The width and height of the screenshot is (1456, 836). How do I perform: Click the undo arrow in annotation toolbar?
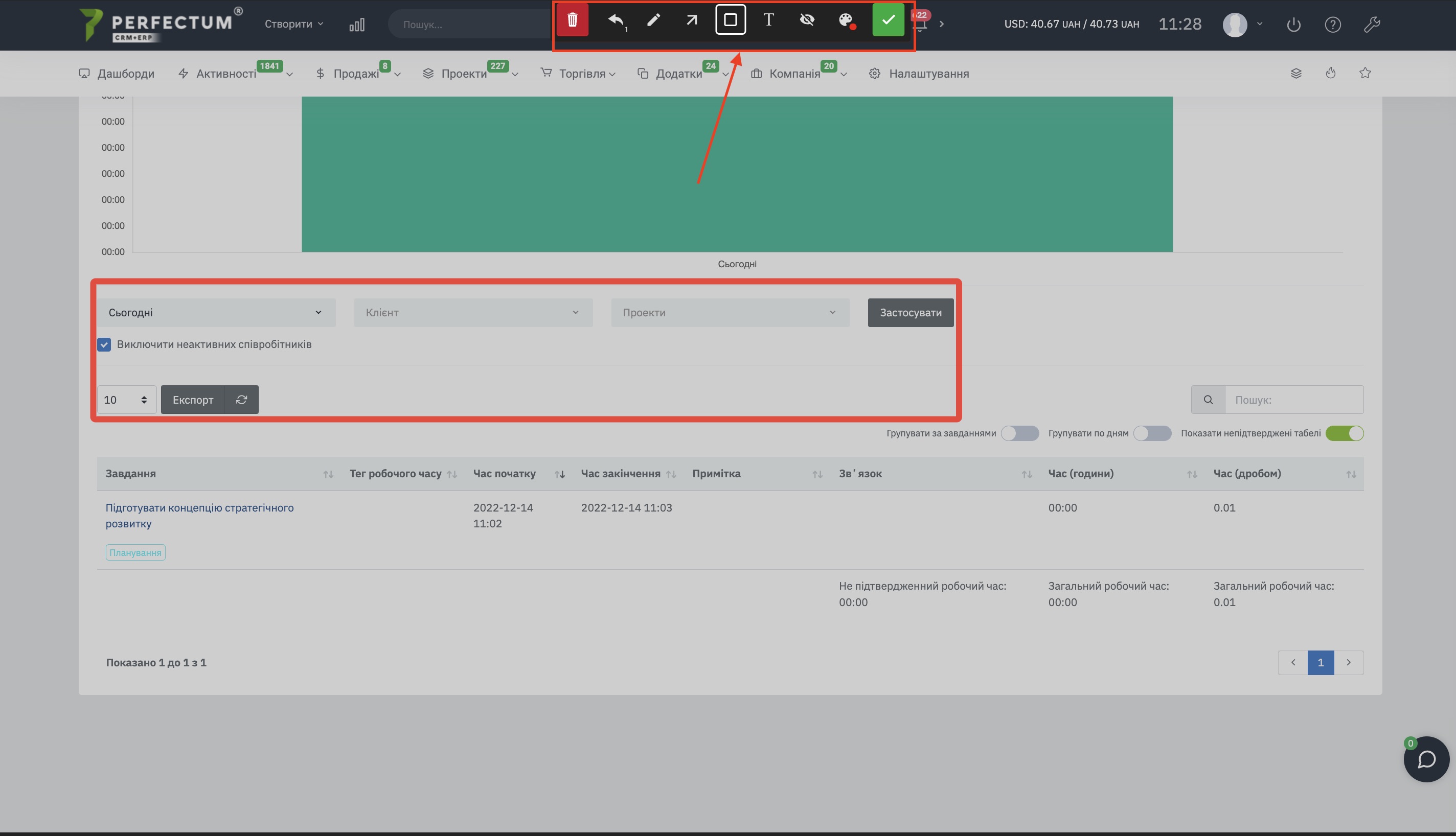pyautogui.click(x=615, y=20)
